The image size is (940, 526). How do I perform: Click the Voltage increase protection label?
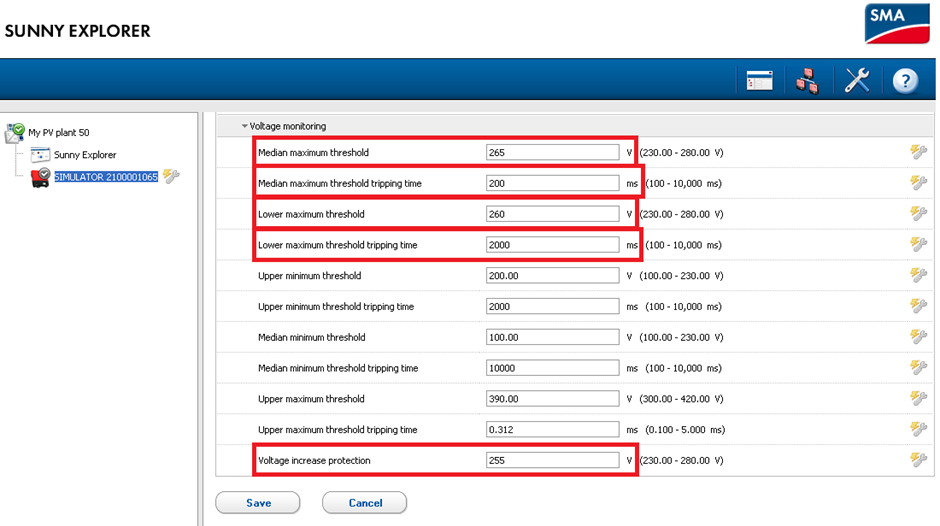pos(314,460)
